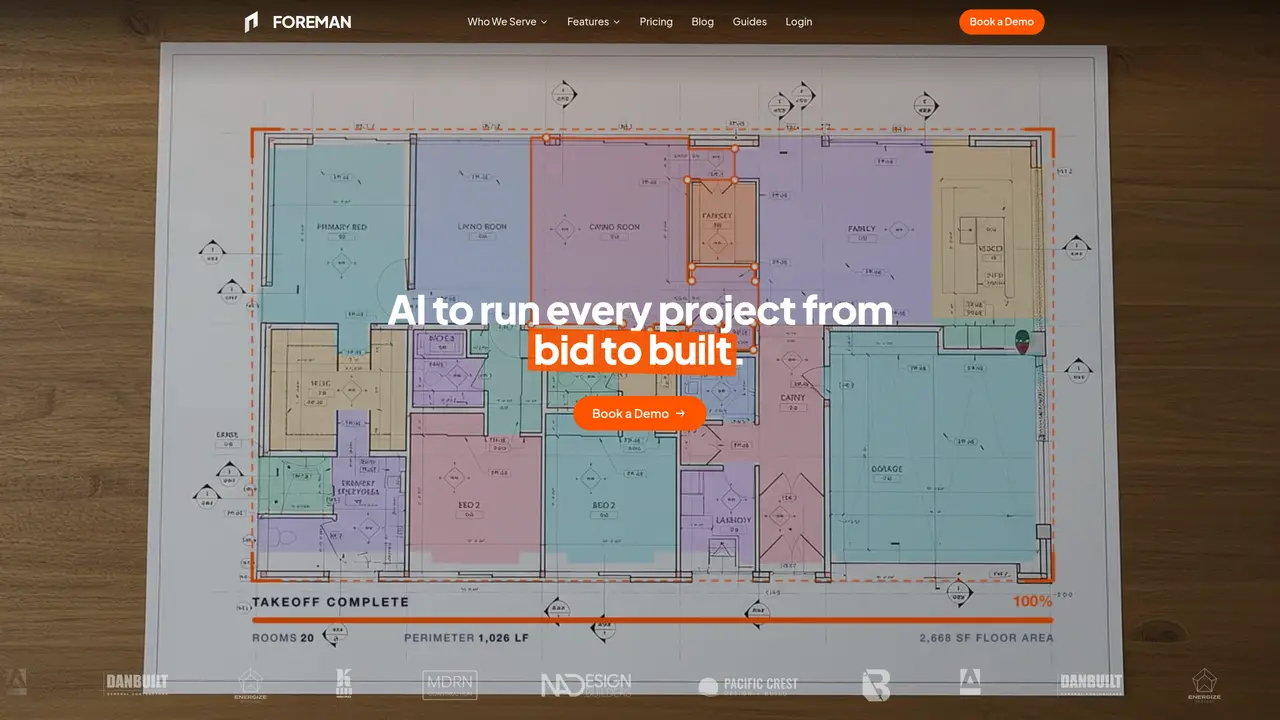Expand the Who We Serve menu
The width and height of the screenshot is (1280, 720).
507,22
